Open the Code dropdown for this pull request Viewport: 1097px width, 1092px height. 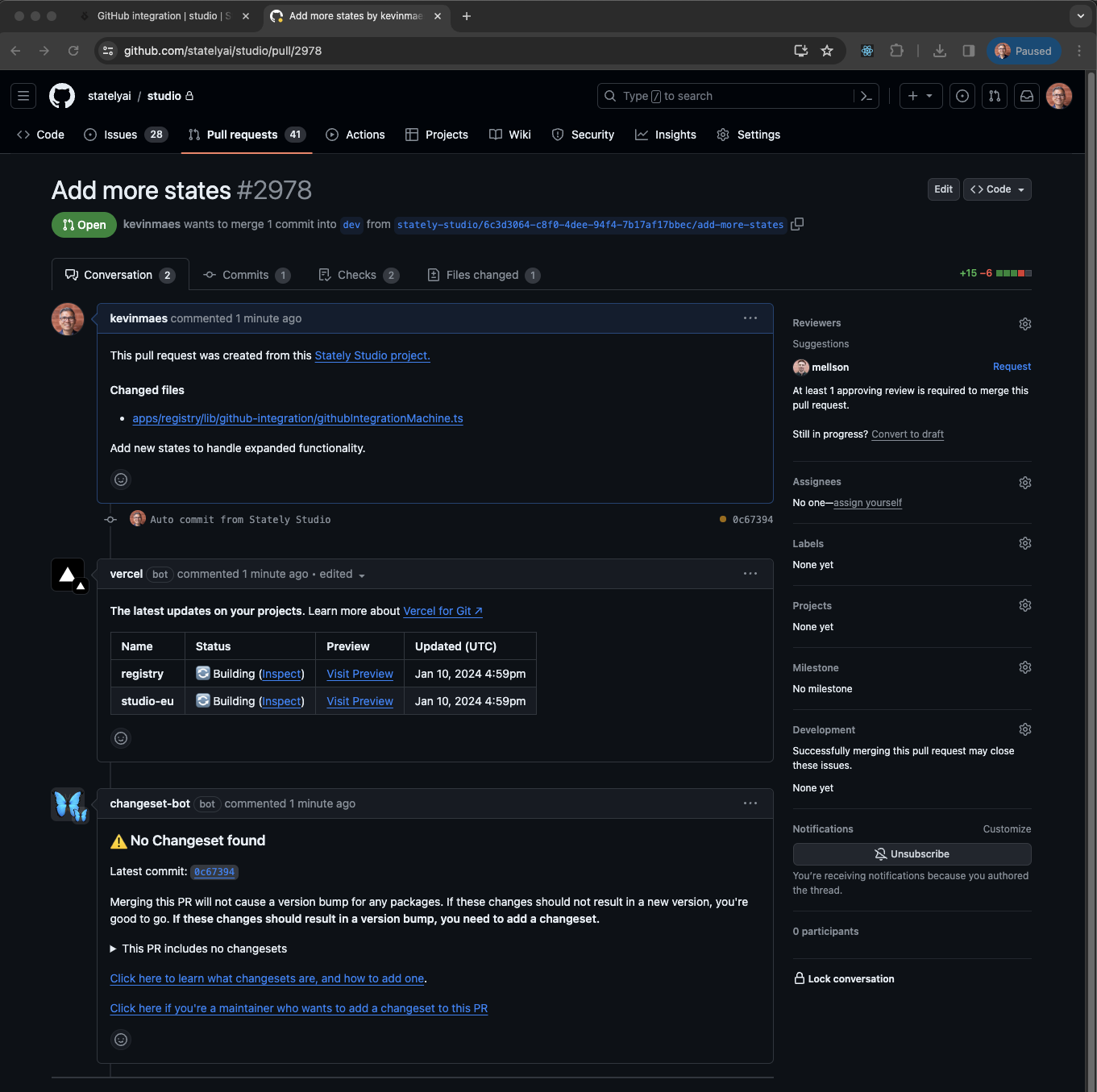[997, 189]
